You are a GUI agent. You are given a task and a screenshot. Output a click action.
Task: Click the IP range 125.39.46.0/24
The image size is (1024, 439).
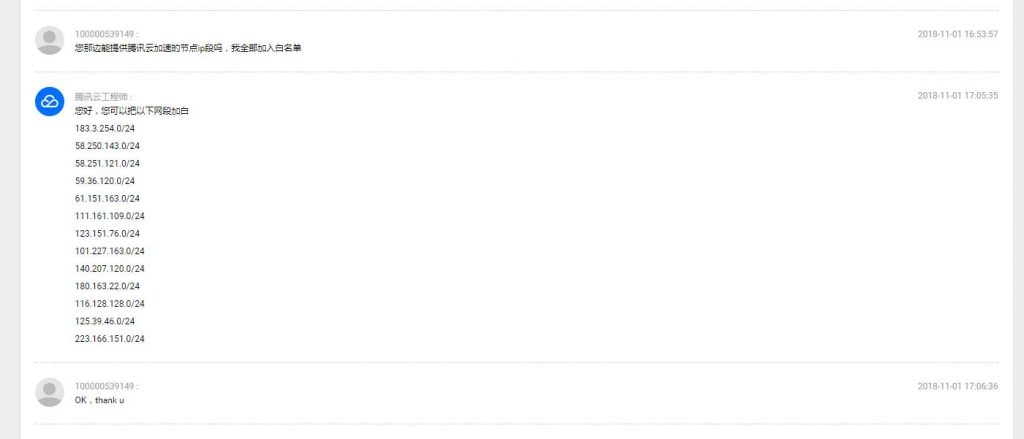(104, 321)
